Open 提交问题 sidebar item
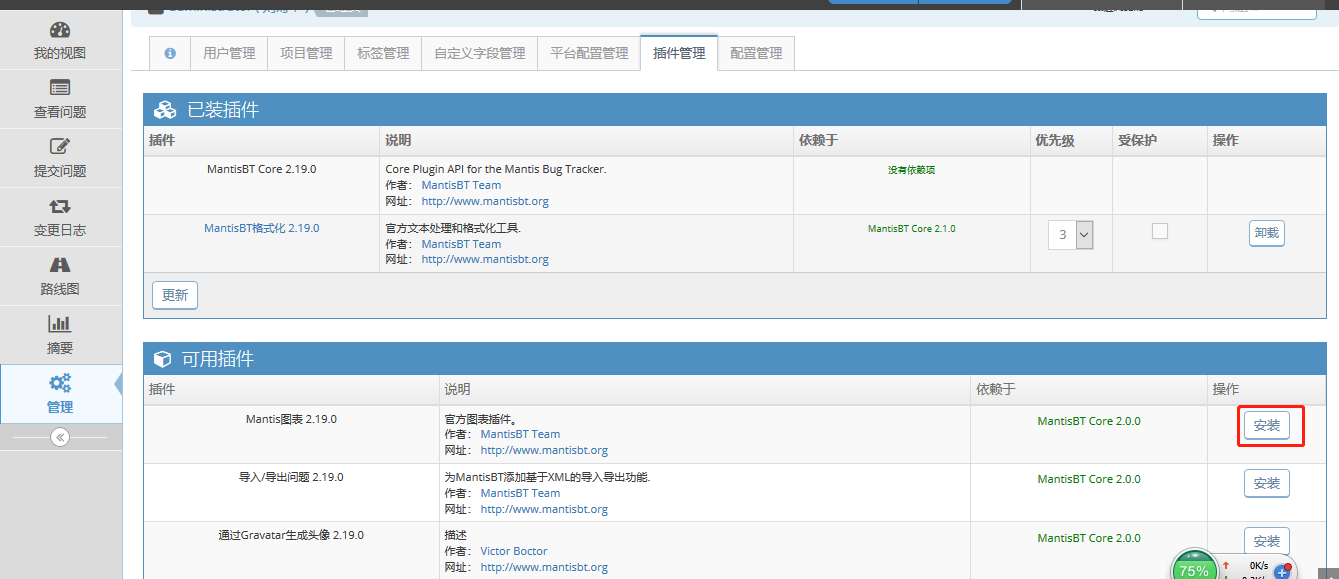 tap(60, 159)
